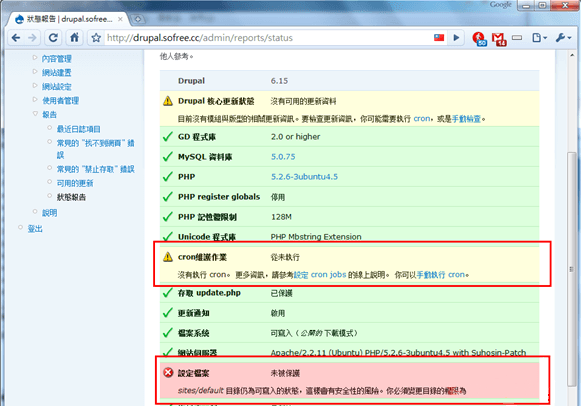The image size is (581, 406).
Task: Click green checkmark beside GD 程式庫
Action: 168,136
